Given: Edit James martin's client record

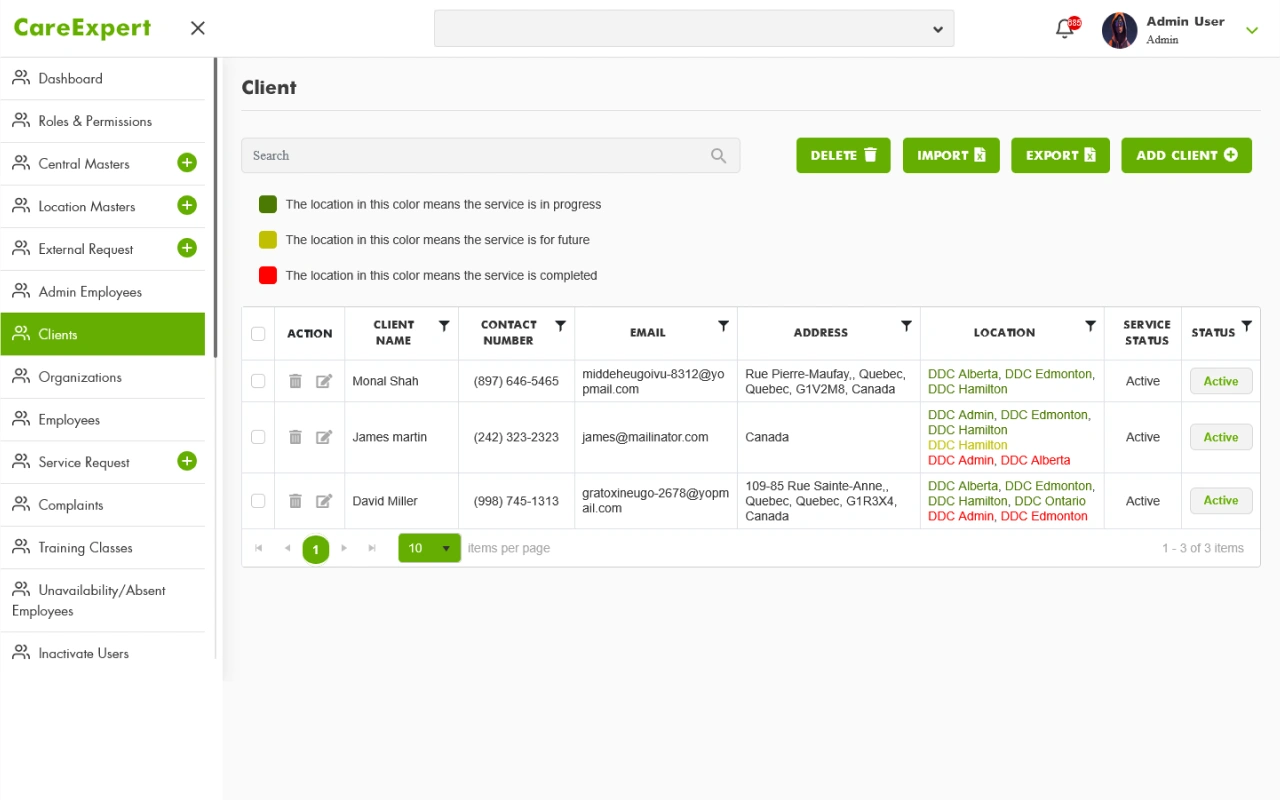Looking at the screenshot, I should [x=324, y=437].
